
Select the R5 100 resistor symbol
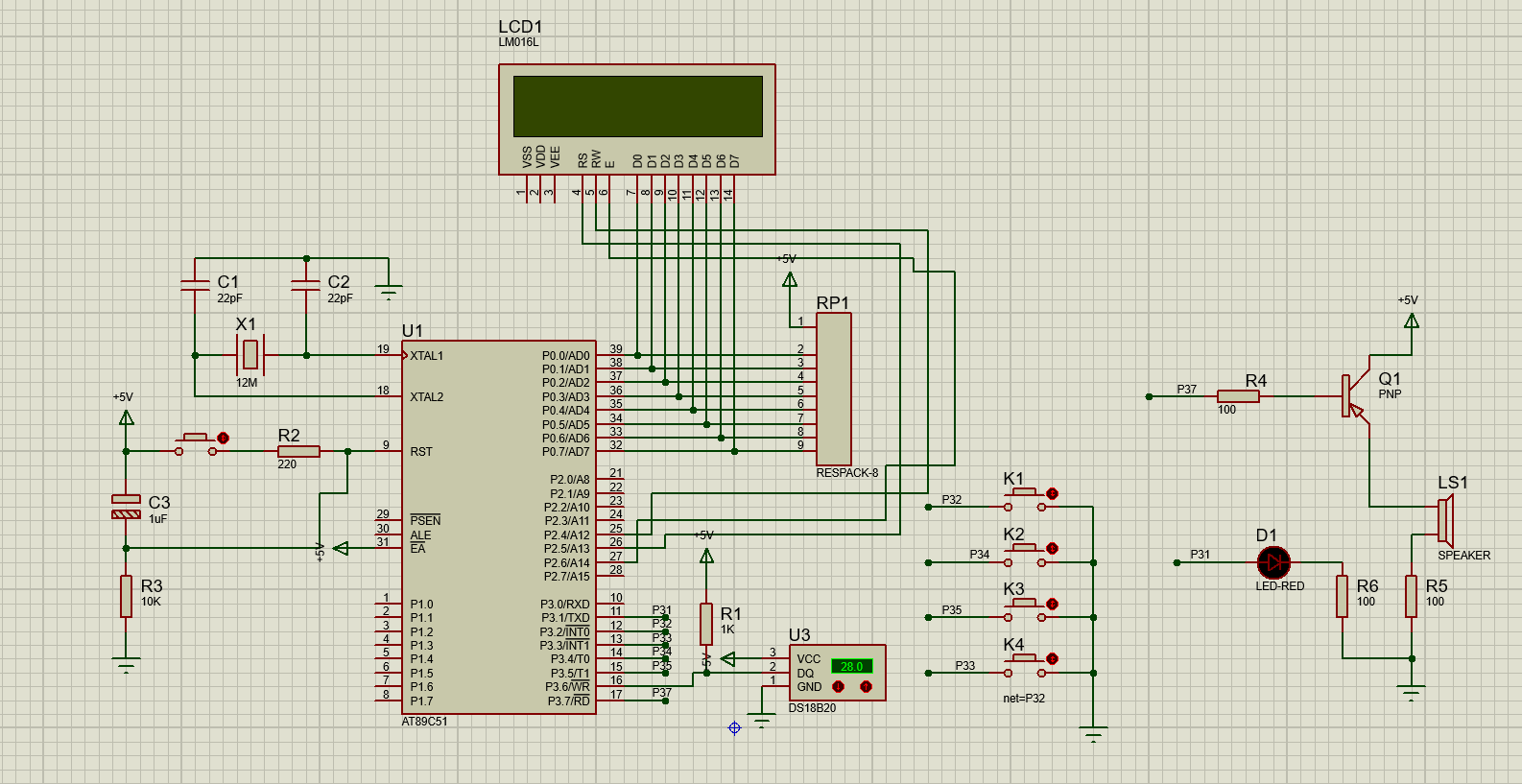click(1412, 596)
